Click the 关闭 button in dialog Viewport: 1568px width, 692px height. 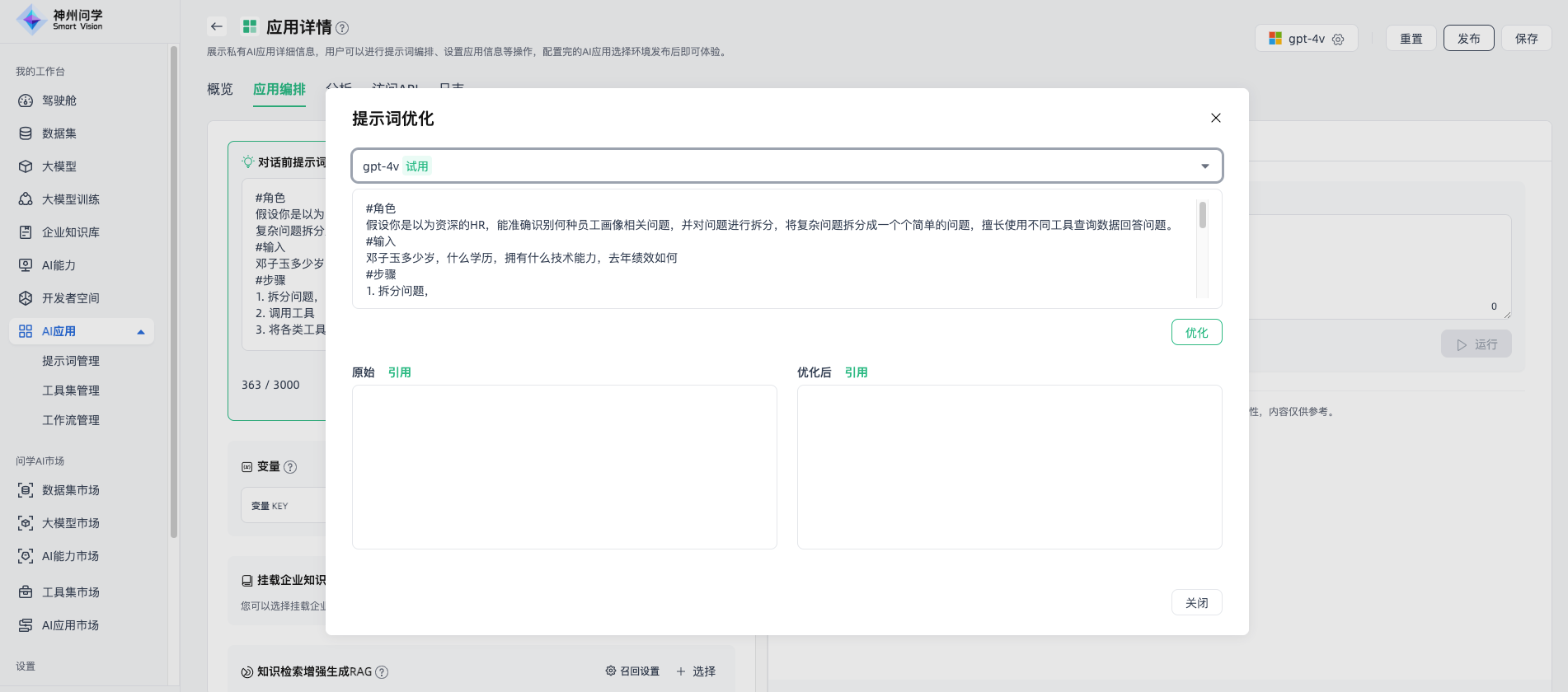click(1196, 602)
